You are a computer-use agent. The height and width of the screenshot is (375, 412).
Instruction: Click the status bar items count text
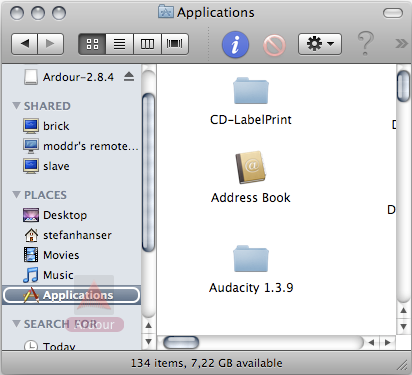pyautogui.click(x=206, y=363)
